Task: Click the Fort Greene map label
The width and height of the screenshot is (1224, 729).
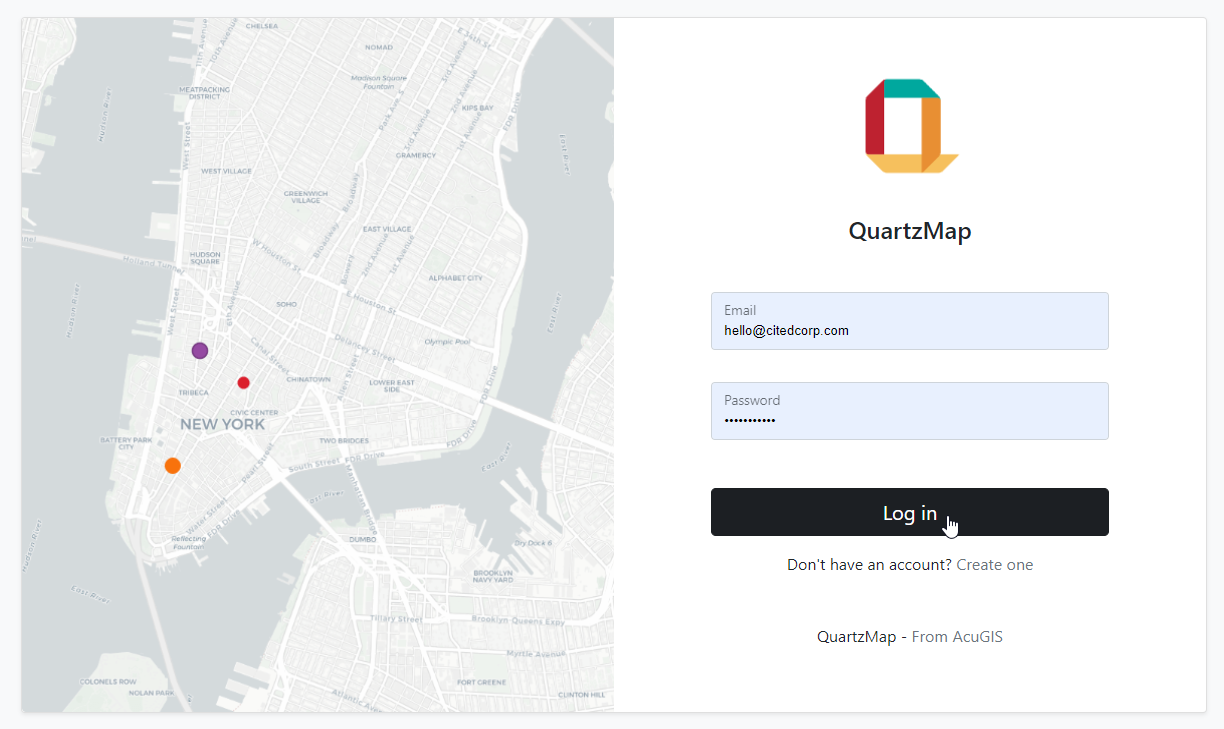Action: [x=480, y=682]
